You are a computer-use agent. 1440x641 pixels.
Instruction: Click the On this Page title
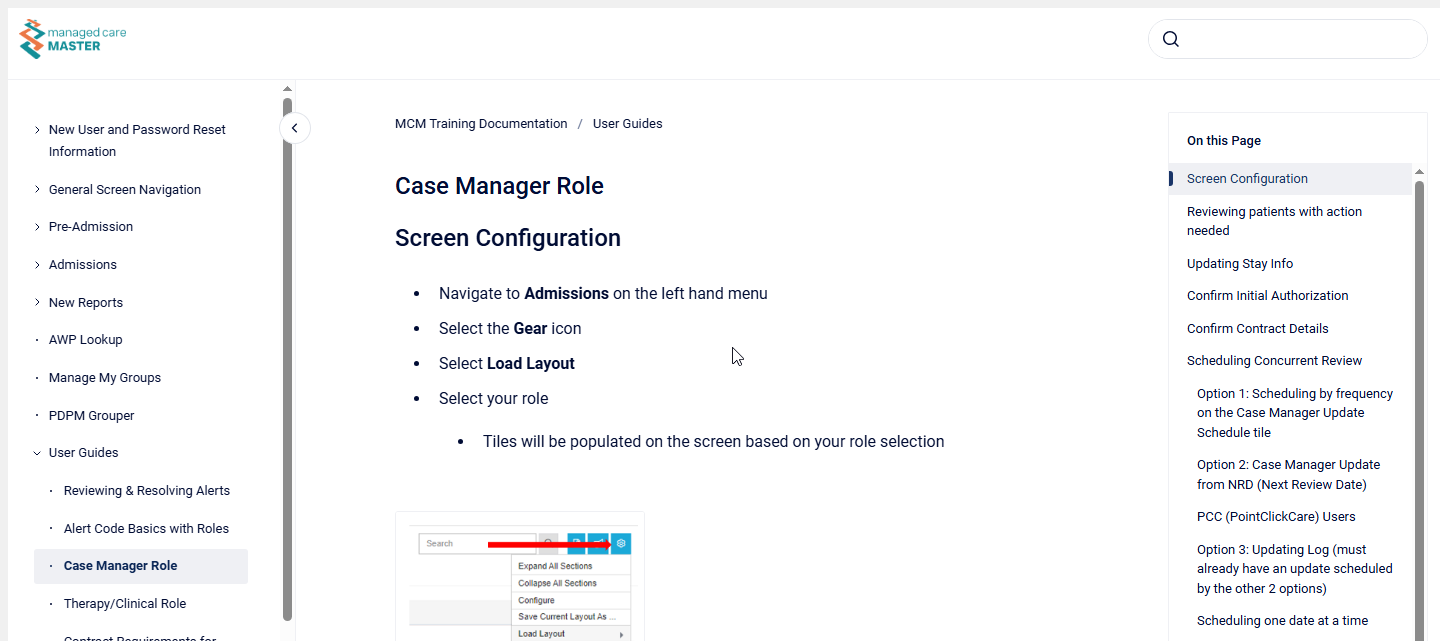pos(1224,141)
